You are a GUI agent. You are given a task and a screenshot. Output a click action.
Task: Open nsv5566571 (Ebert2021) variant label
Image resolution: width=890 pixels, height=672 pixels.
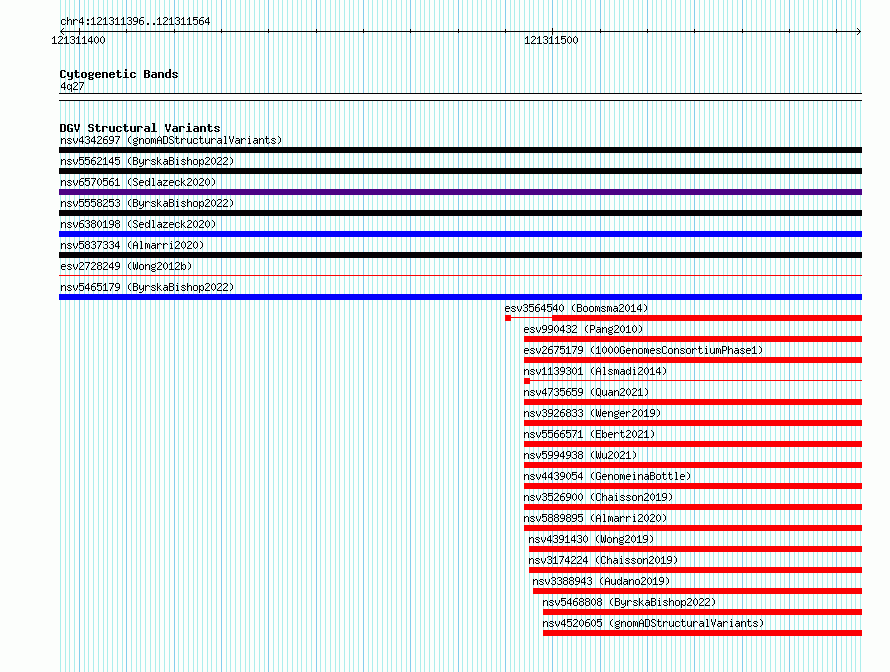coord(589,434)
